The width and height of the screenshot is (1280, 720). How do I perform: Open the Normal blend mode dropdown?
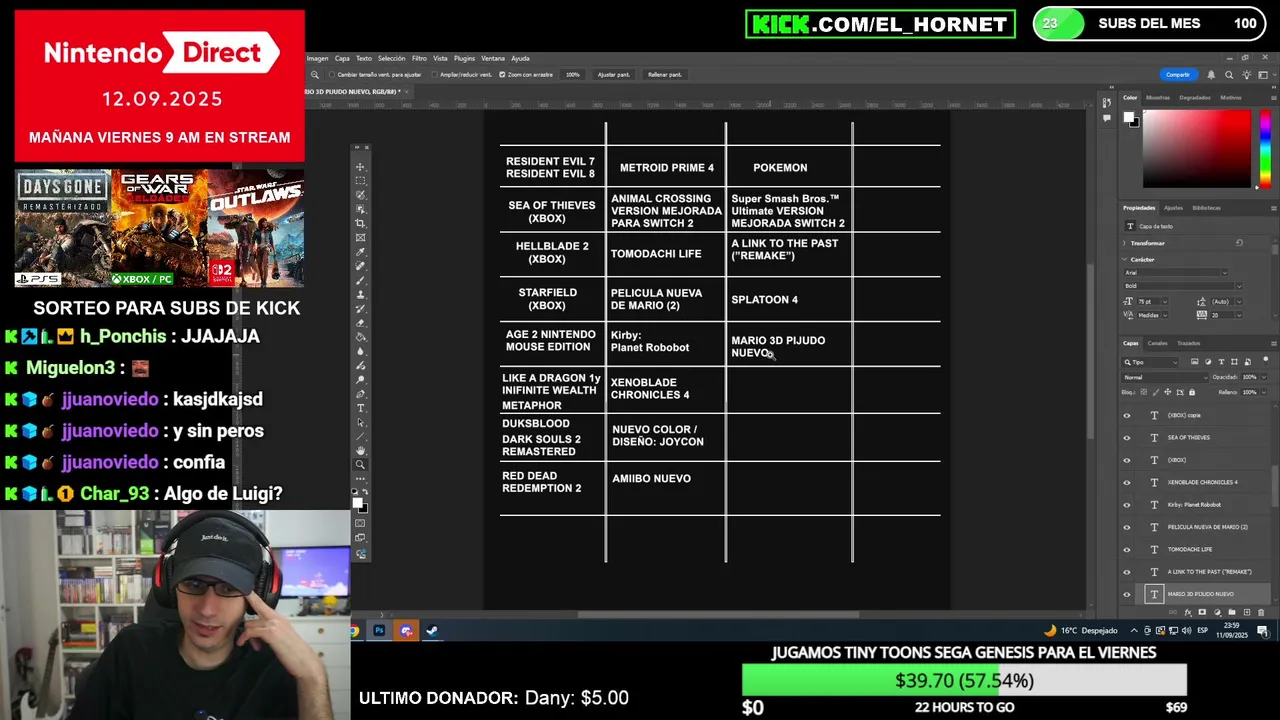[x=1165, y=377]
